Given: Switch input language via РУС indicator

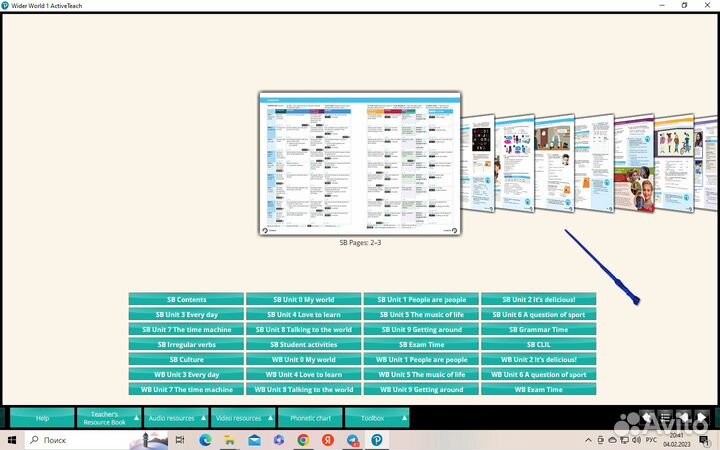Looking at the screenshot, I should click(x=651, y=439).
